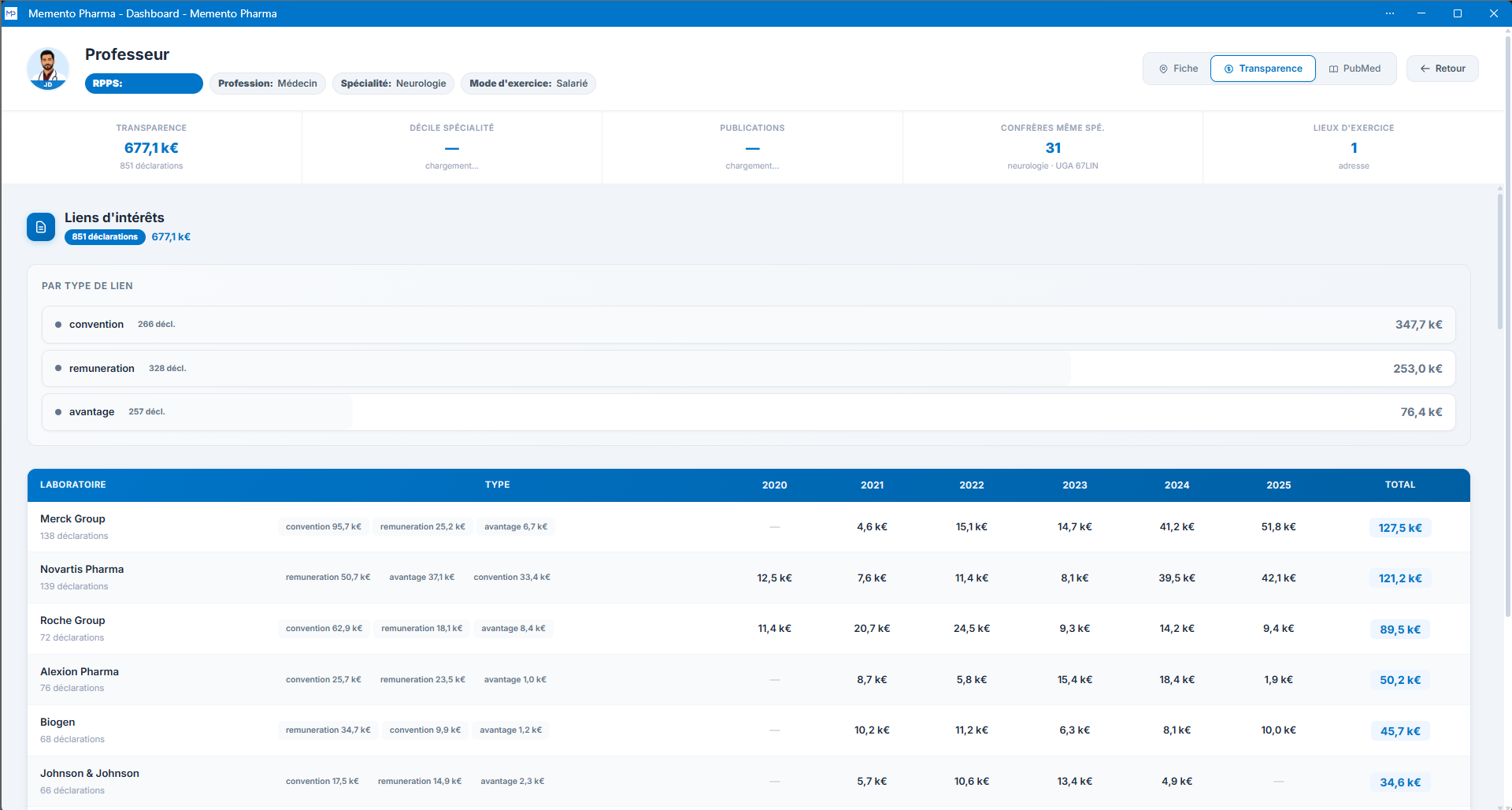Minimize the Memento Pharma window
Screen dimensions: 1512x810
1421,13
